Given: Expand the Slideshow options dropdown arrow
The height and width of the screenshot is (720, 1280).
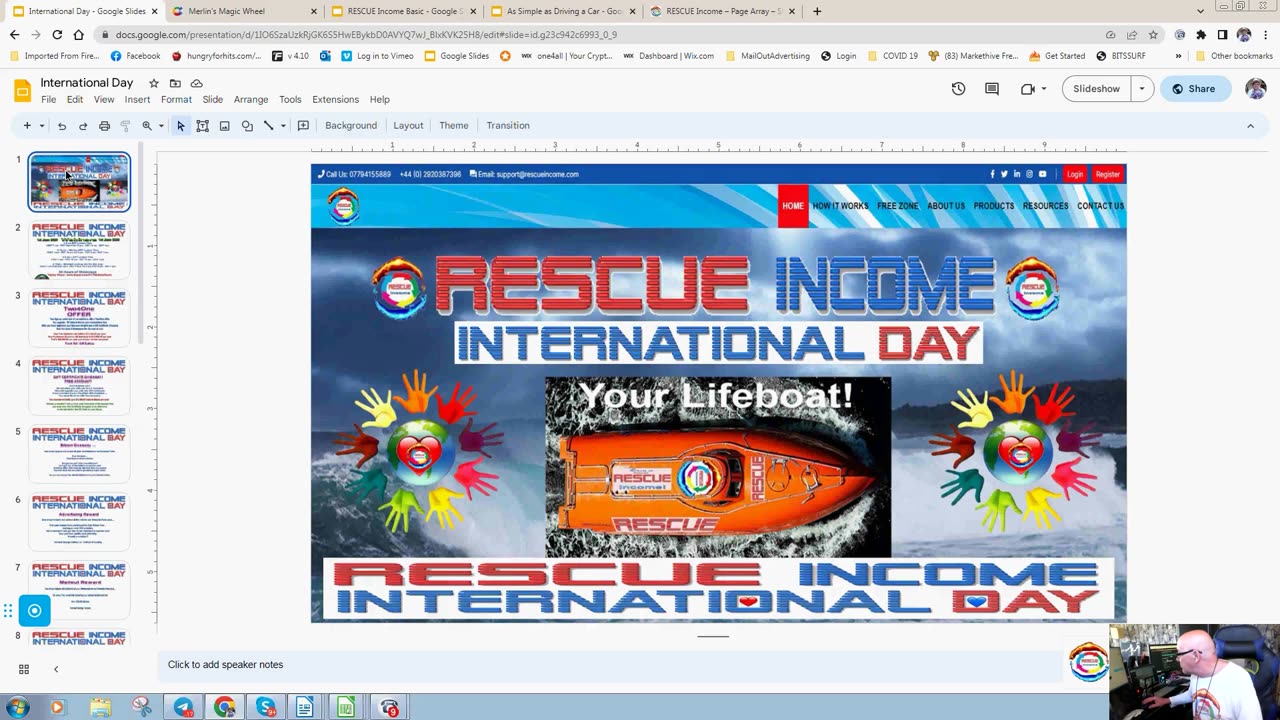Looking at the screenshot, I should (x=1142, y=89).
